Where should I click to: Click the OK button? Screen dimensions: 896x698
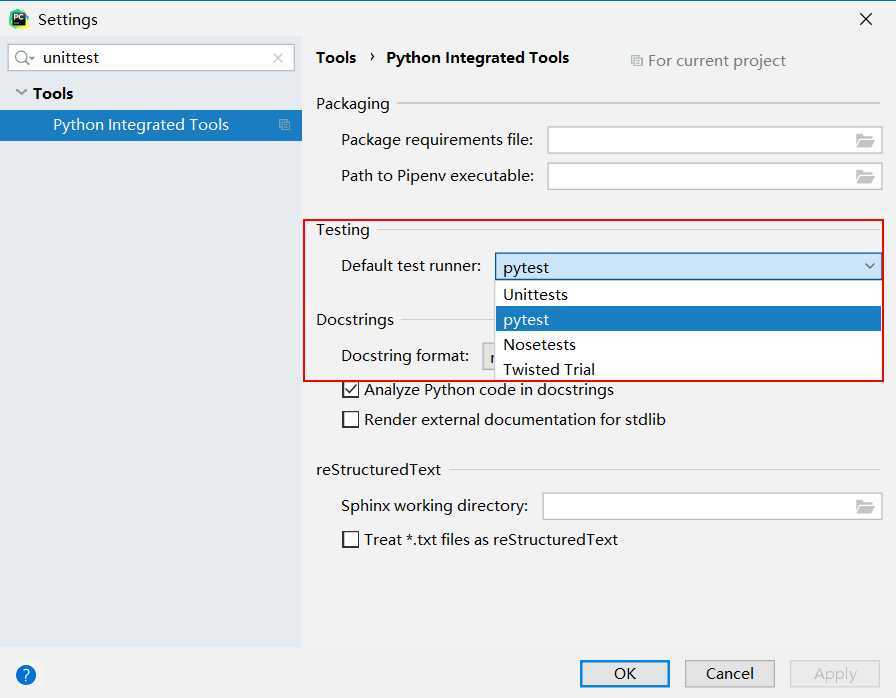(x=625, y=674)
